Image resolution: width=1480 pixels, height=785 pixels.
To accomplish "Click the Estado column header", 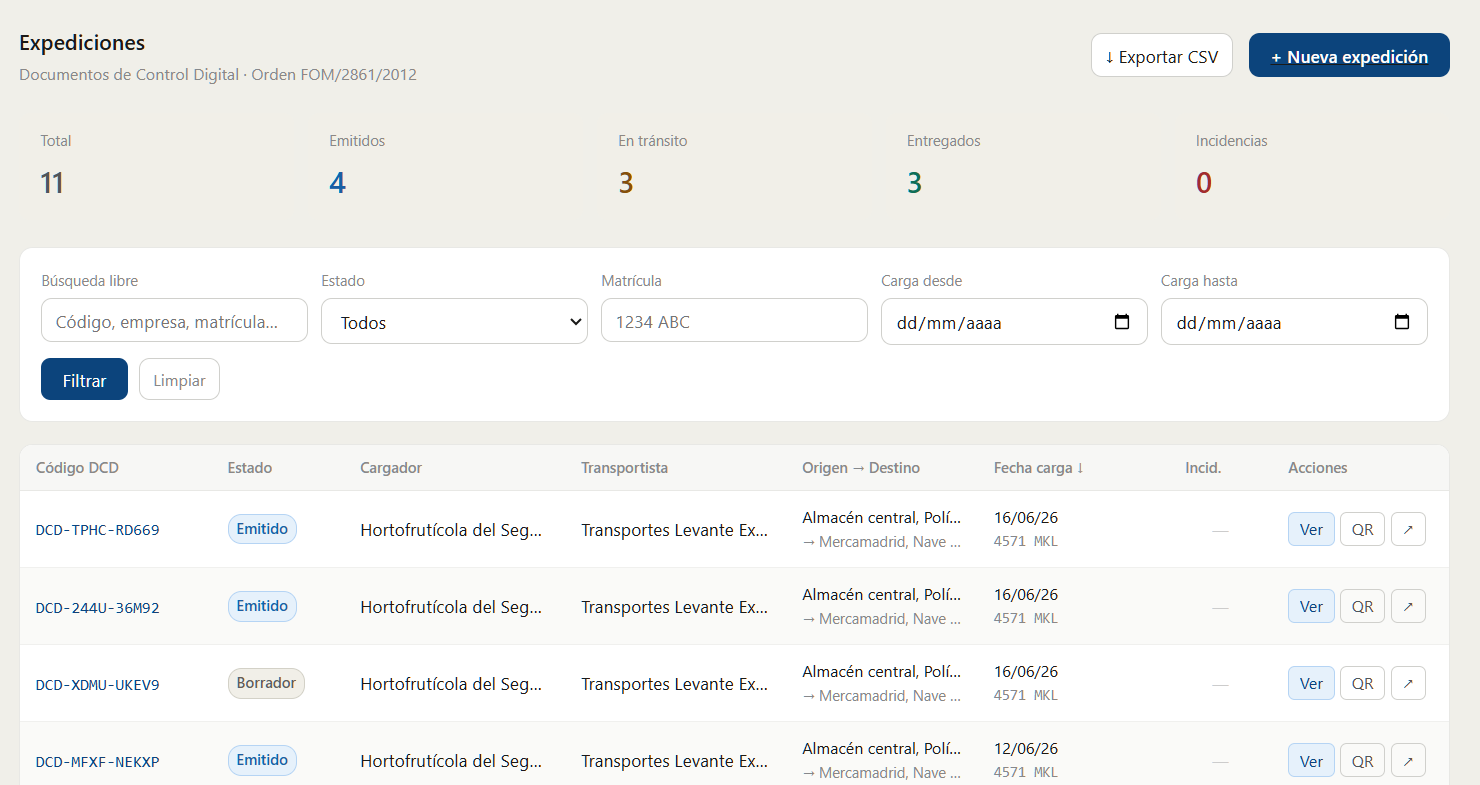I will coord(250,468).
